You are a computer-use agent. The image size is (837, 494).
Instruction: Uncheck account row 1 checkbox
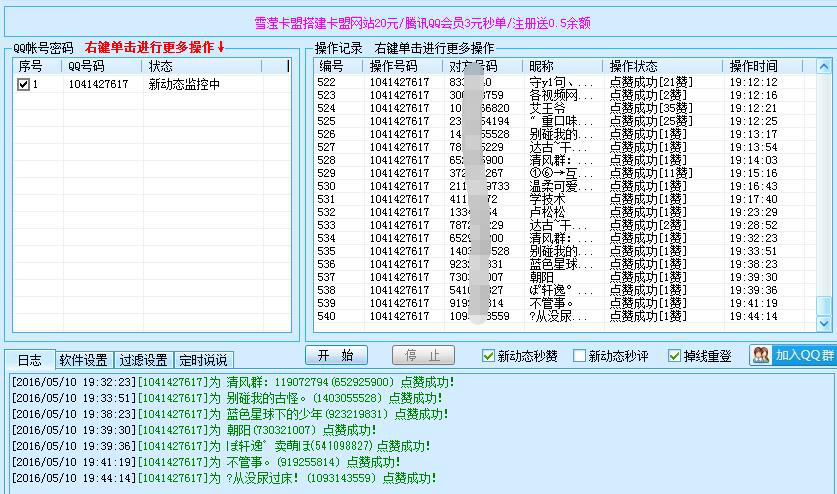[23, 84]
